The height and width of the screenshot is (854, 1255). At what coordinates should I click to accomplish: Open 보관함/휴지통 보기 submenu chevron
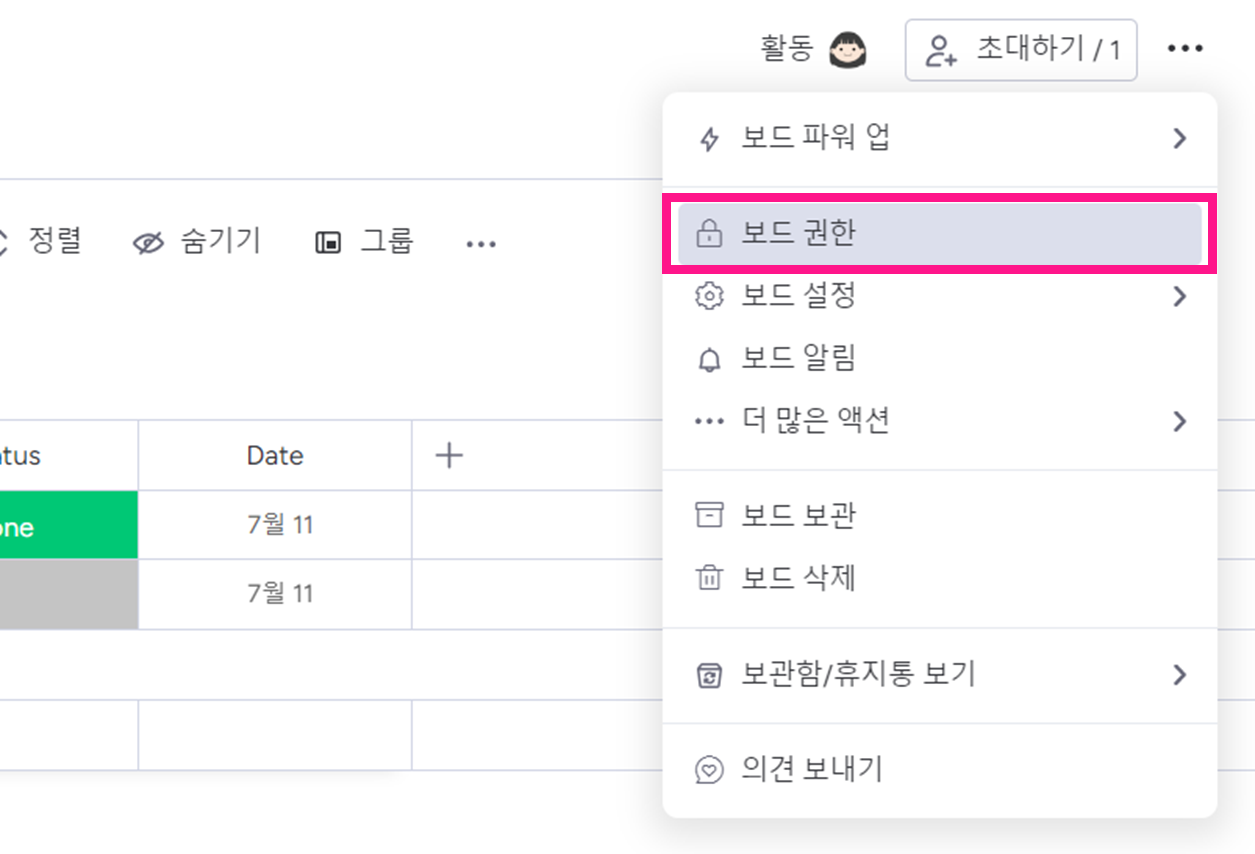[1180, 675]
